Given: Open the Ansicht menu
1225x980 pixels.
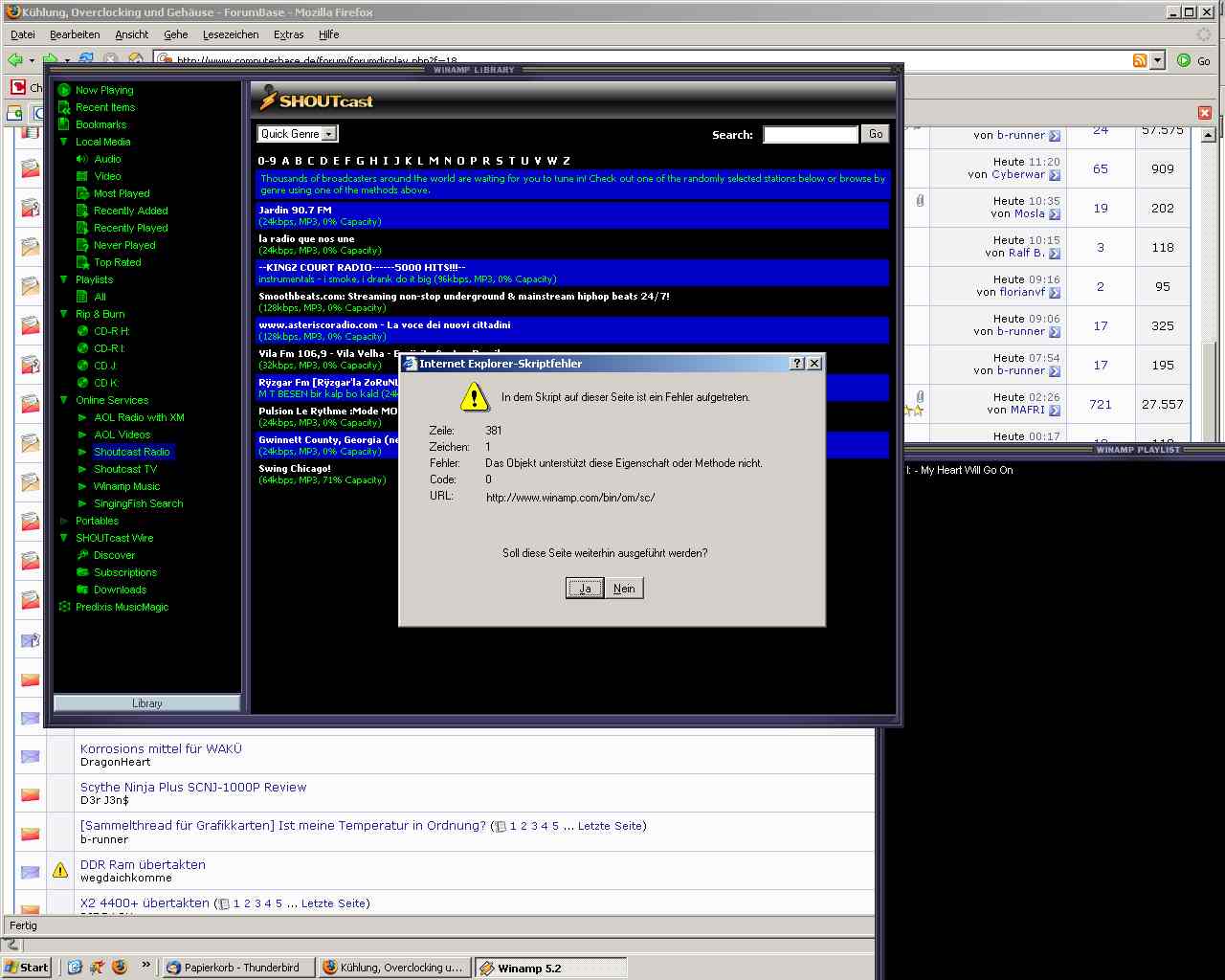Looking at the screenshot, I should 132,34.
